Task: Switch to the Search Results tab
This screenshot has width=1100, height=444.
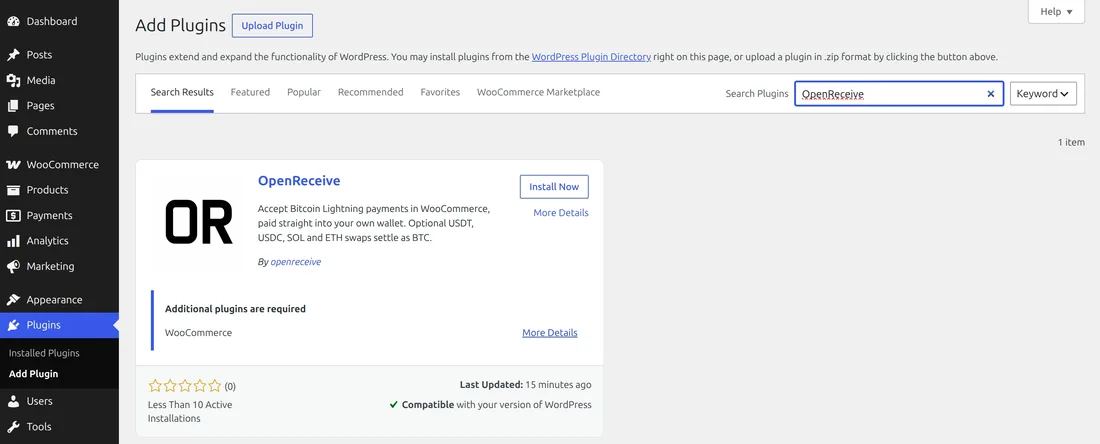Action: pos(182,93)
